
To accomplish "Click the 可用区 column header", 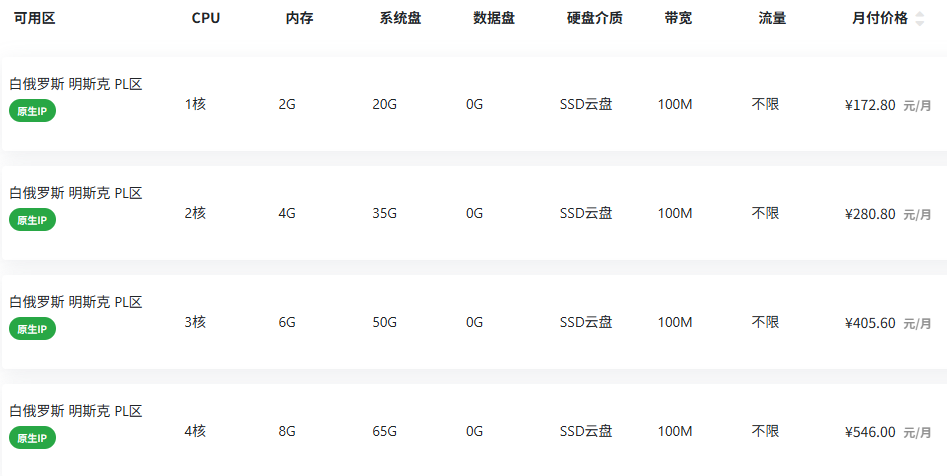I will tap(34, 18).
